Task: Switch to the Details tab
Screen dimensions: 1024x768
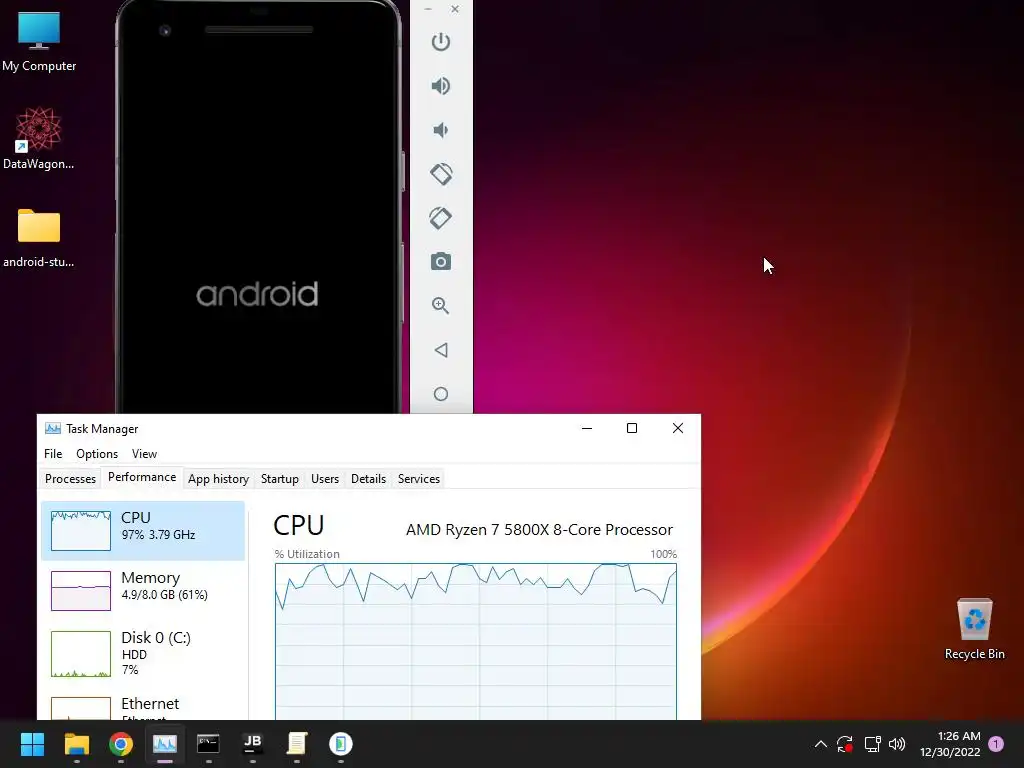Action: click(368, 479)
